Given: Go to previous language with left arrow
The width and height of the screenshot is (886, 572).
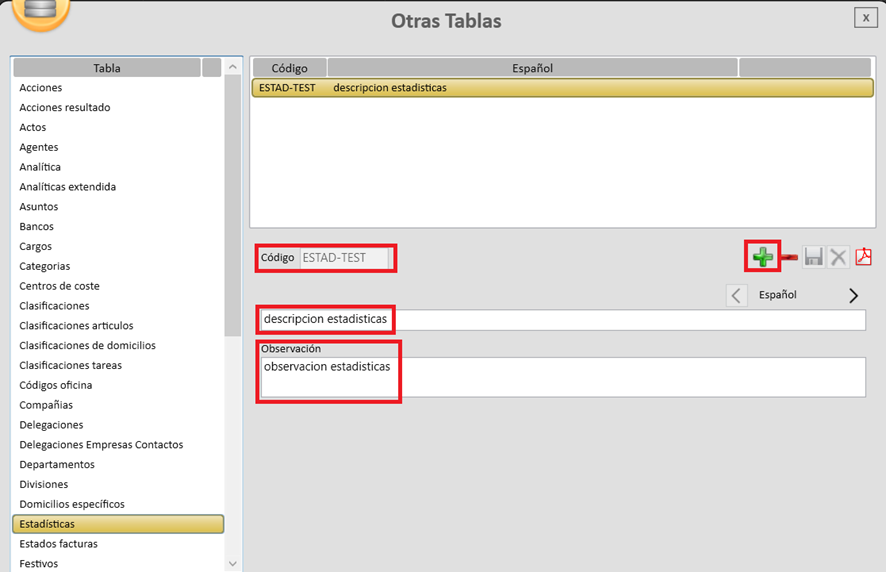Looking at the screenshot, I should [736, 295].
